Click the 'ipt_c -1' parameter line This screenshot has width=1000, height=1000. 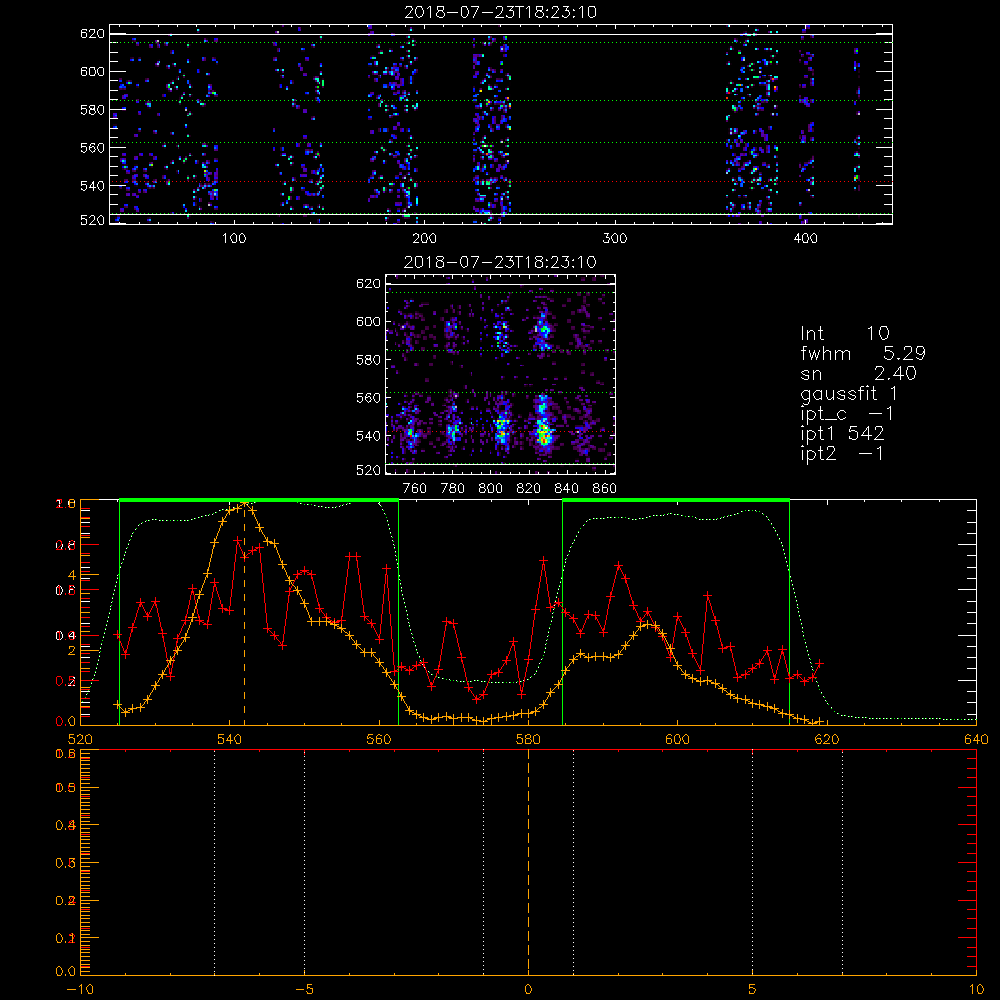coord(848,414)
